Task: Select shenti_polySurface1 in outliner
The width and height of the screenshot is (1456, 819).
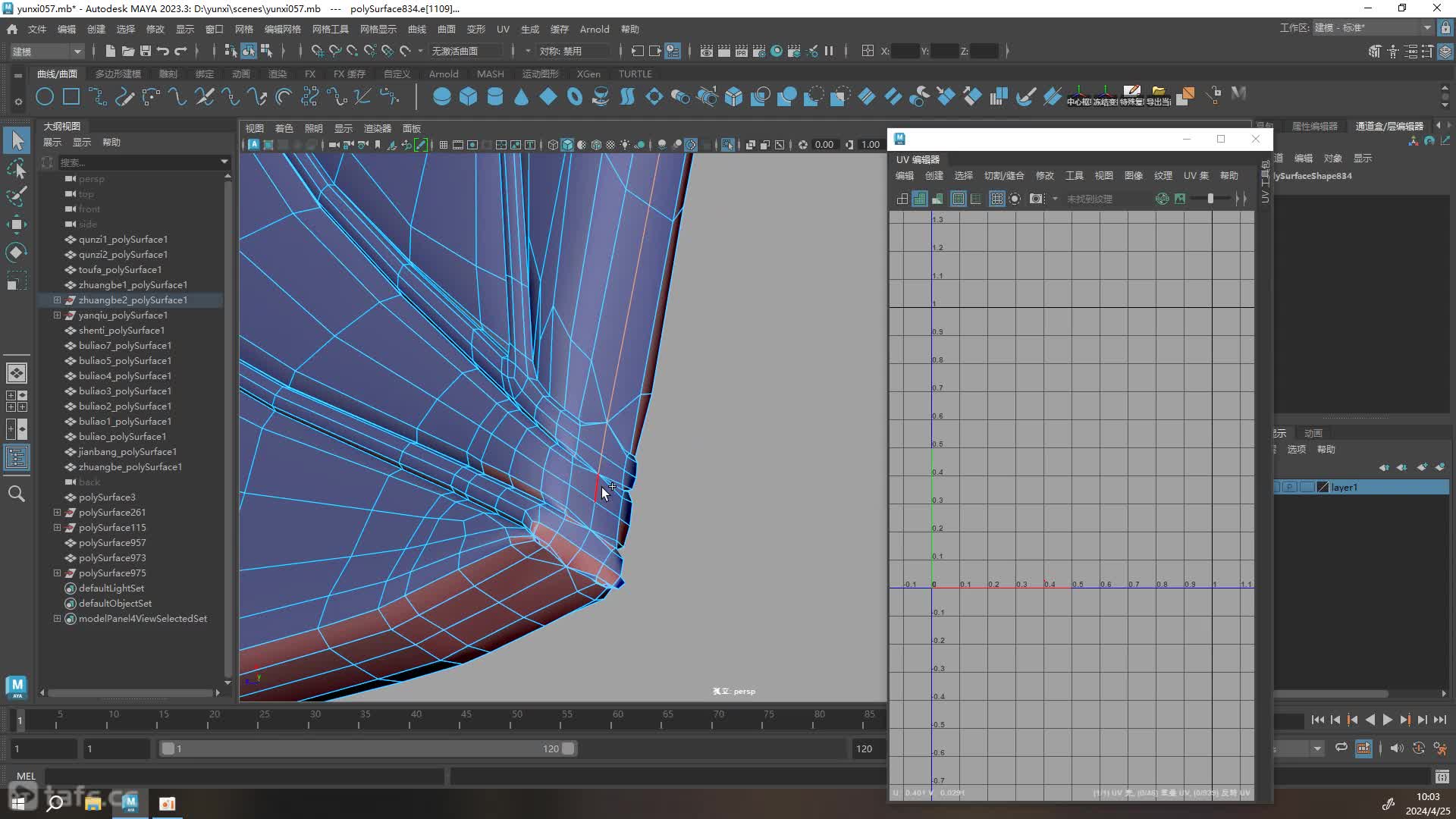Action: click(x=121, y=330)
